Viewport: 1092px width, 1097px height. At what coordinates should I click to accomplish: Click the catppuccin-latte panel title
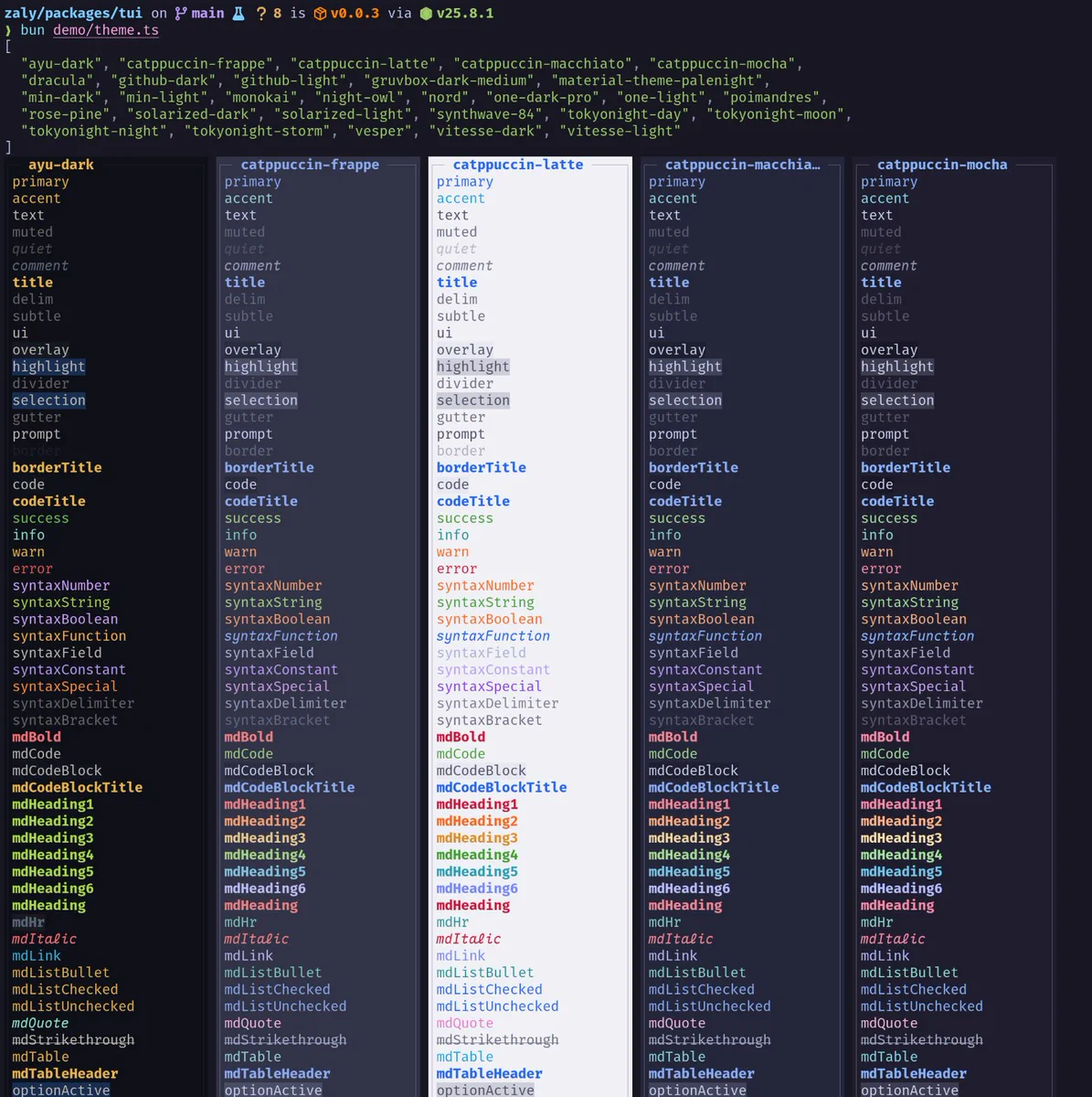pos(518,165)
